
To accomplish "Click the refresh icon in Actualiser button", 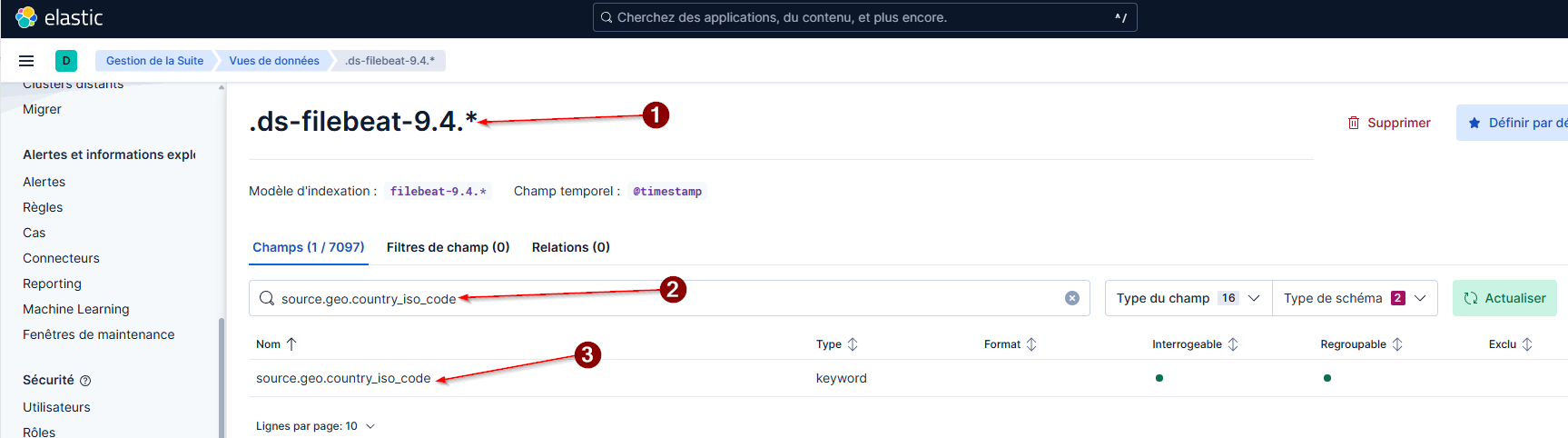I will click(1471, 298).
